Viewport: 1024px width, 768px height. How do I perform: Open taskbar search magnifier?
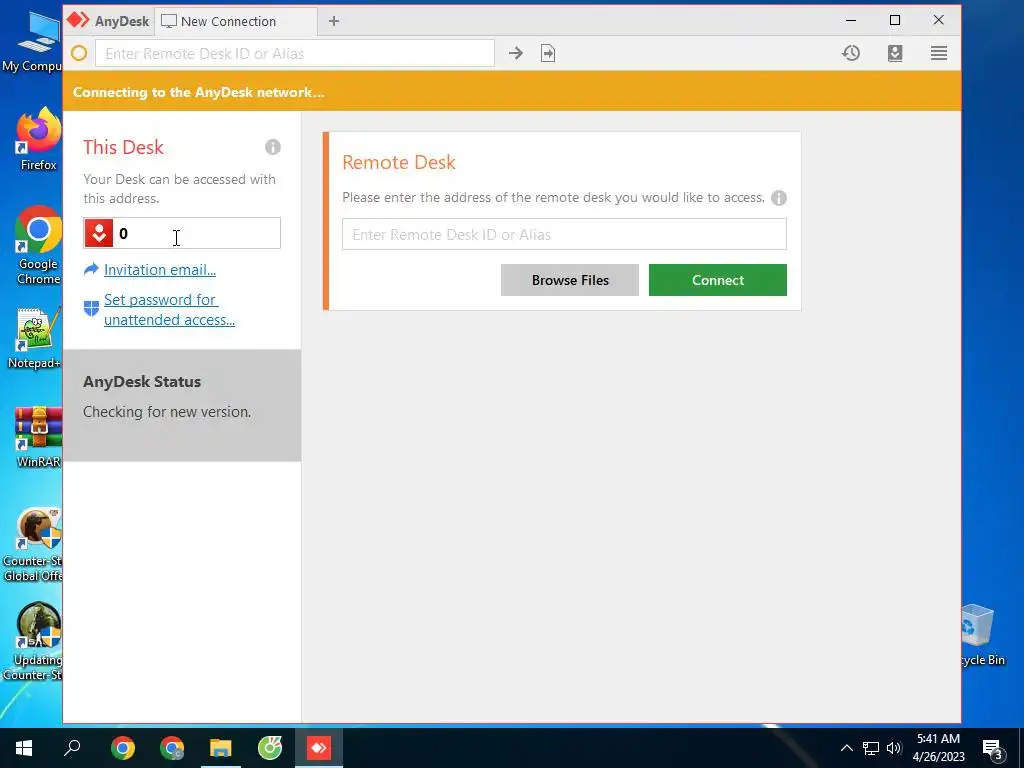coord(72,748)
